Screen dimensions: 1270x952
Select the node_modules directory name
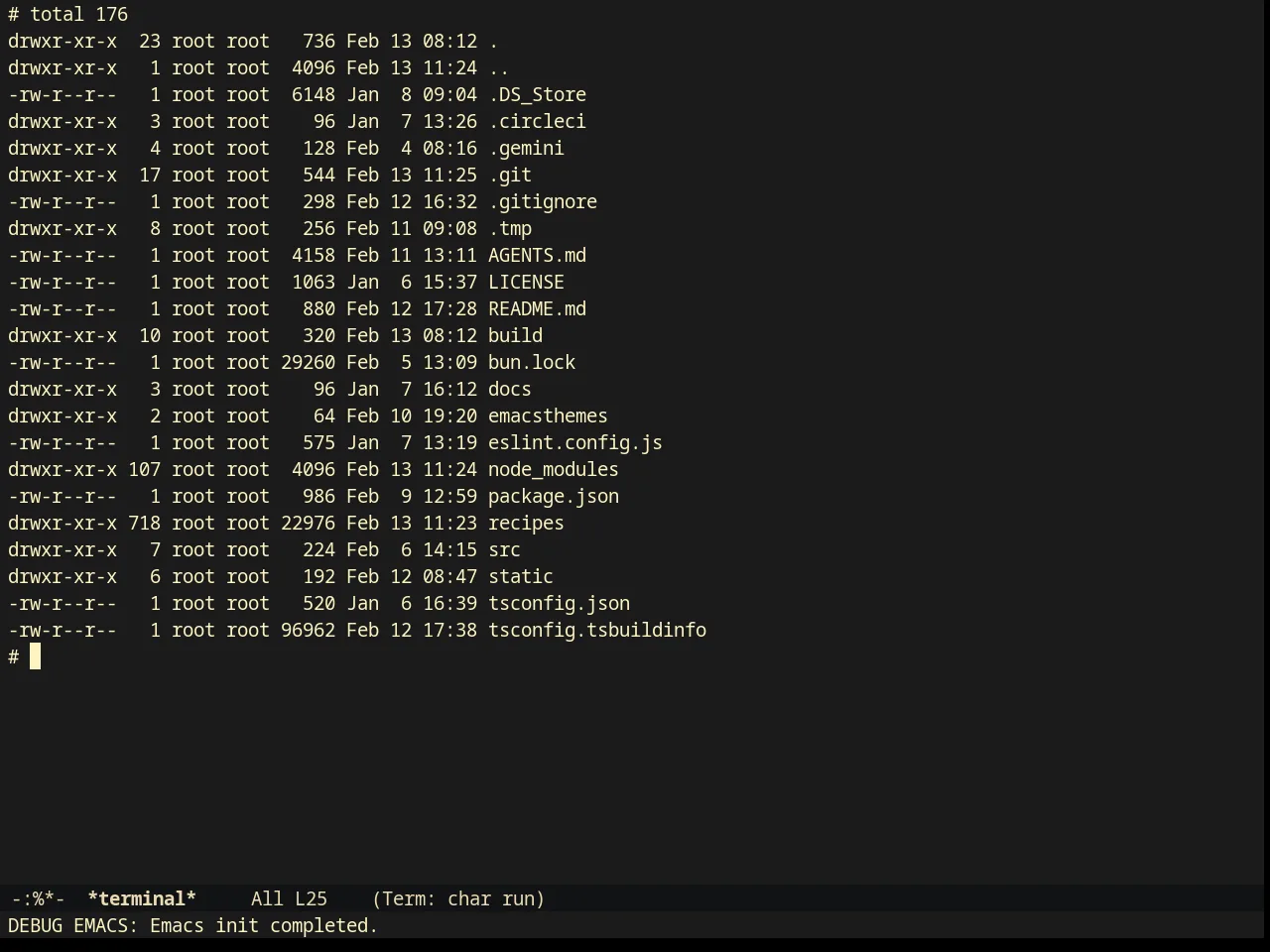coord(554,469)
